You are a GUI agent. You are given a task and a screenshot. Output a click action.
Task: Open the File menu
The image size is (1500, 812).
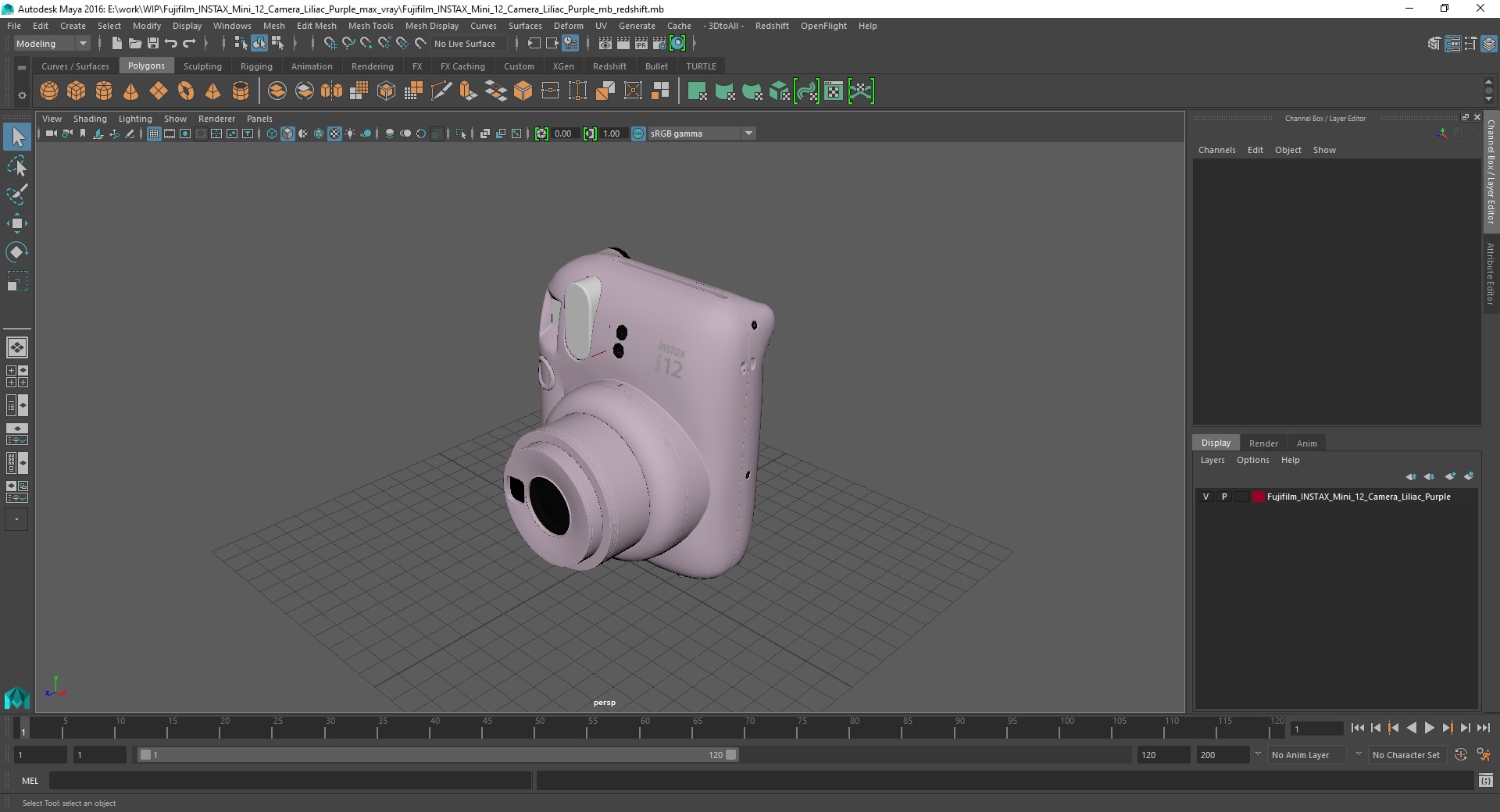pos(14,26)
